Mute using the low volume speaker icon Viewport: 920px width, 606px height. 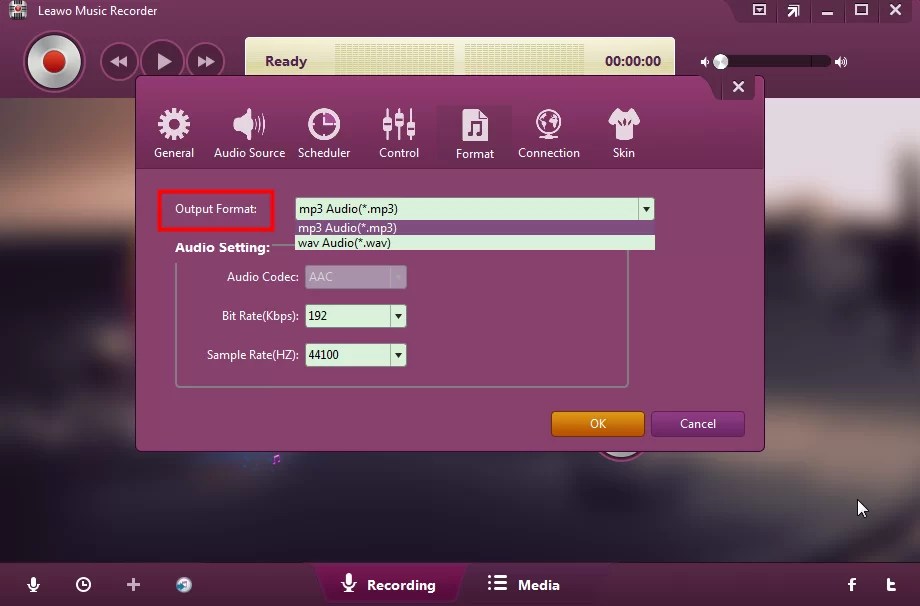point(705,62)
